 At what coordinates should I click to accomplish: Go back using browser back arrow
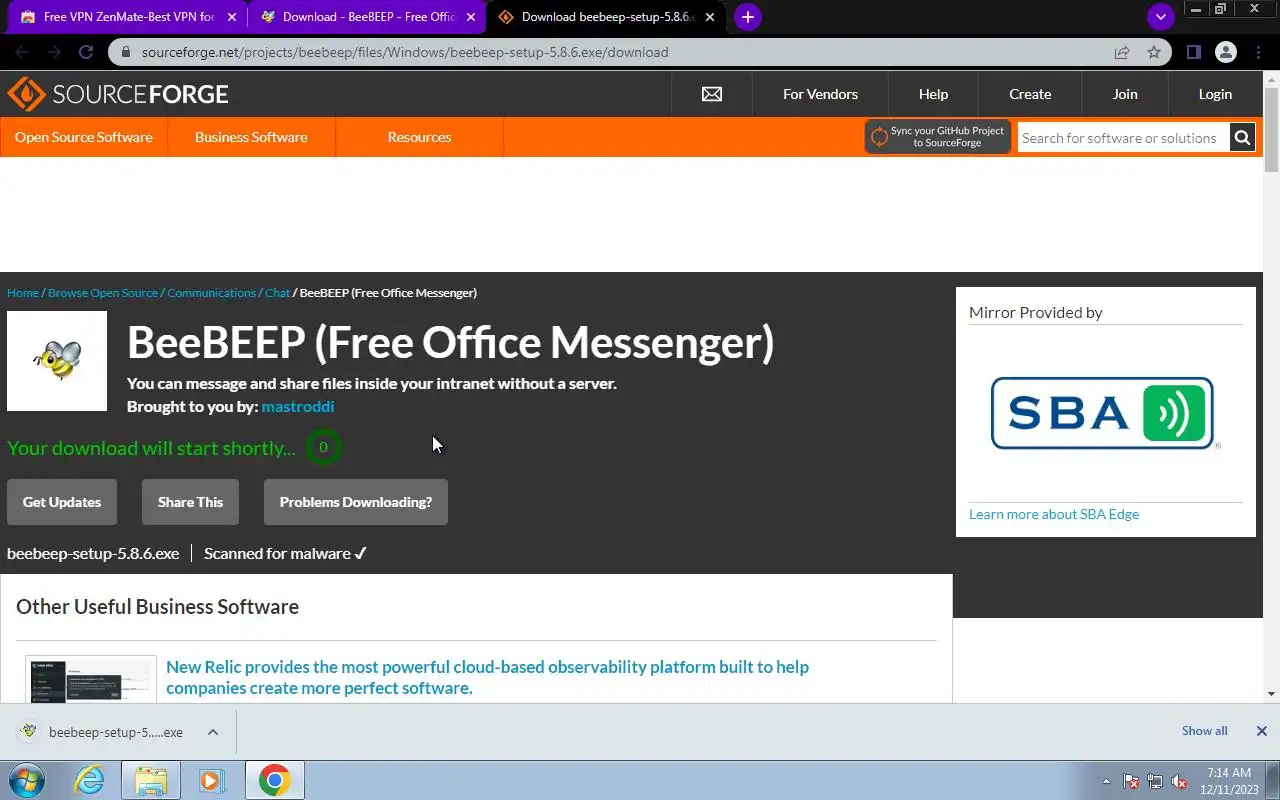coord(22,52)
